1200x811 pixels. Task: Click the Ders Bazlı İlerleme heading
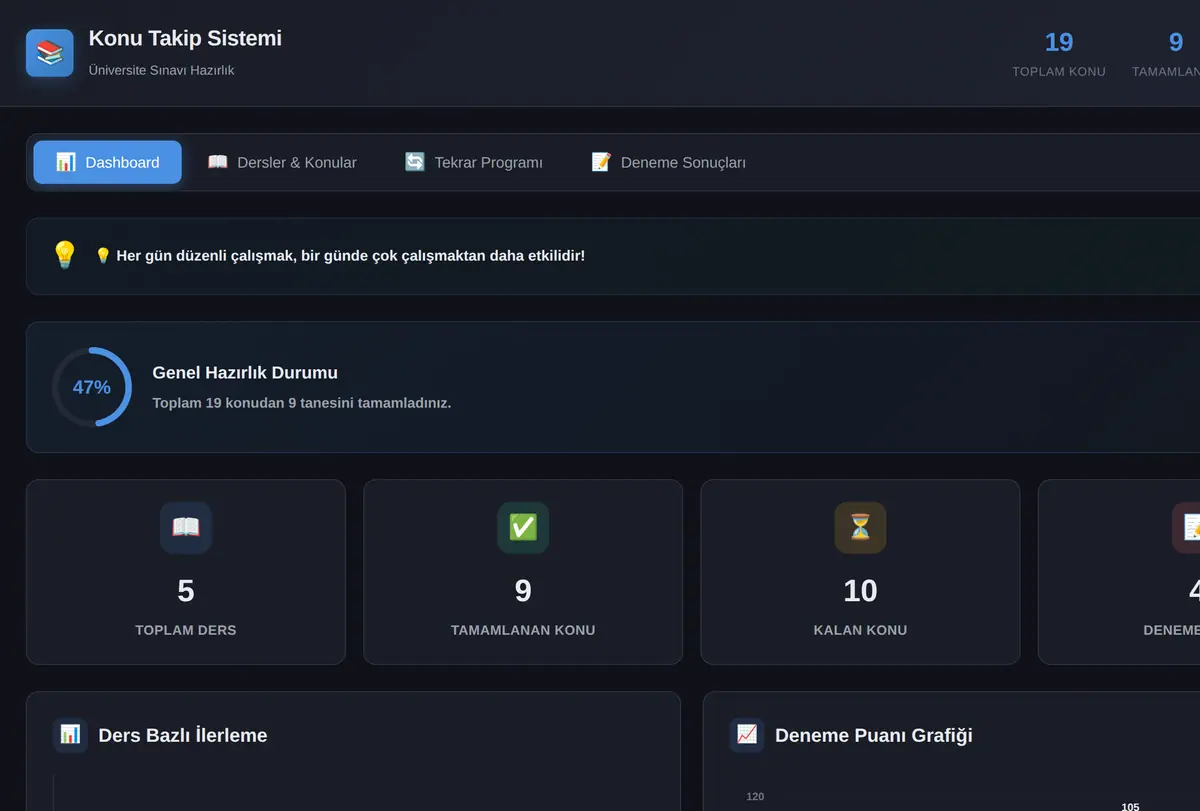click(x=183, y=735)
